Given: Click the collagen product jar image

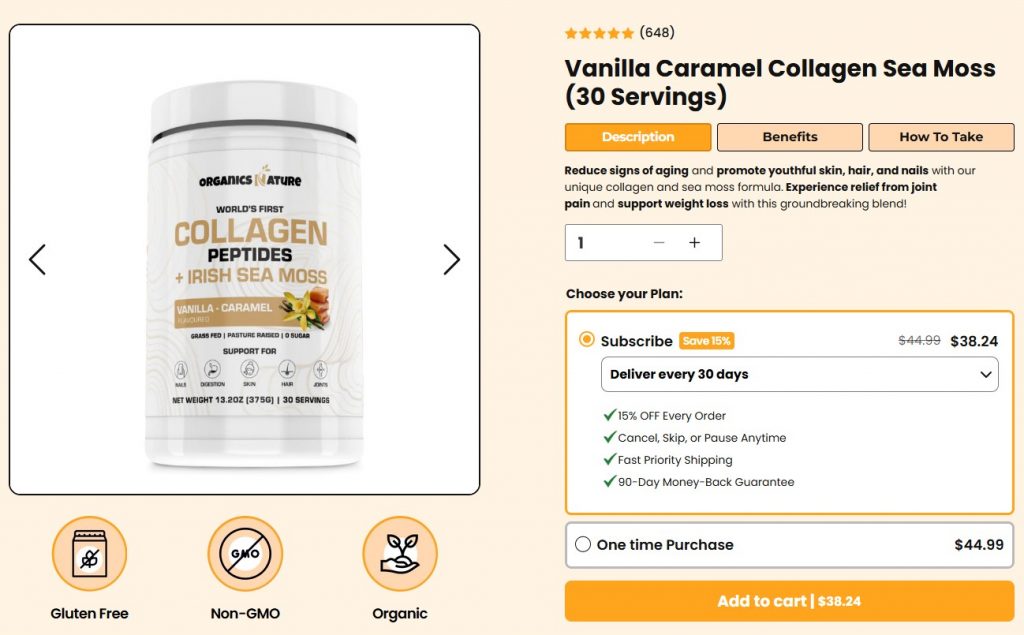Looking at the screenshot, I should click(x=253, y=274).
